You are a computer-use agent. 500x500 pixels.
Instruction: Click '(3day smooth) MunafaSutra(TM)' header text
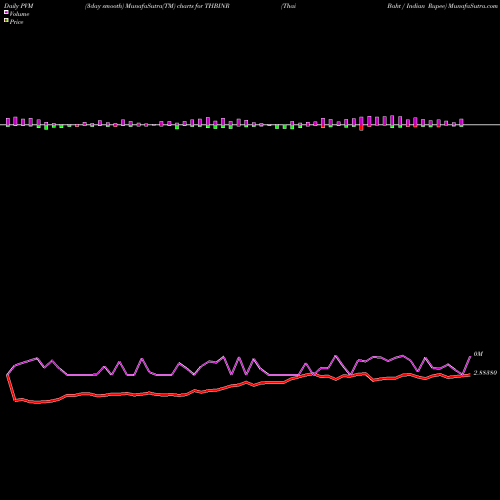point(130,6)
